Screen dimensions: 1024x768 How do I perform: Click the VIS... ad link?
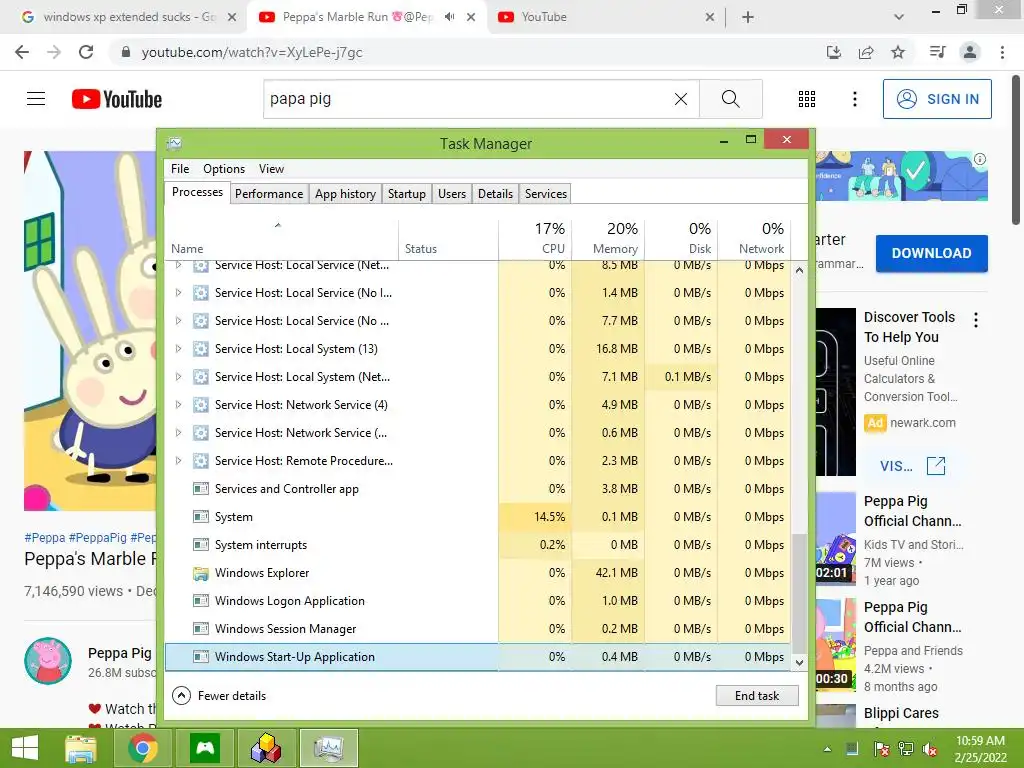(x=912, y=466)
